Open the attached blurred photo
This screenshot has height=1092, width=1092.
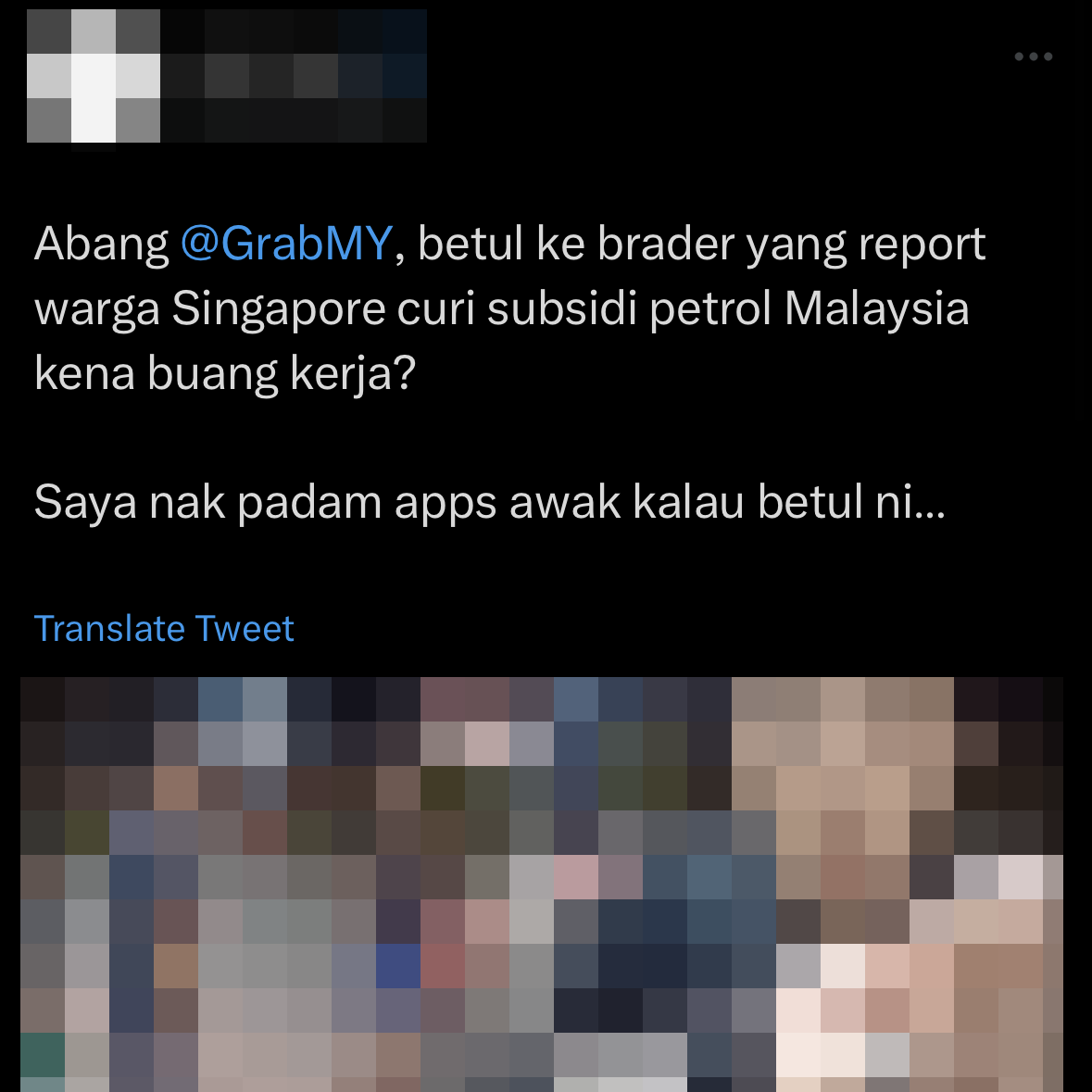[541, 884]
